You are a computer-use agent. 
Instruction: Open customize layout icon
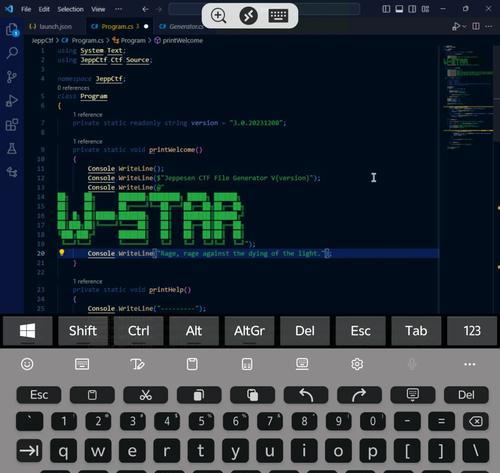pyautogui.click(x=425, y=9)
